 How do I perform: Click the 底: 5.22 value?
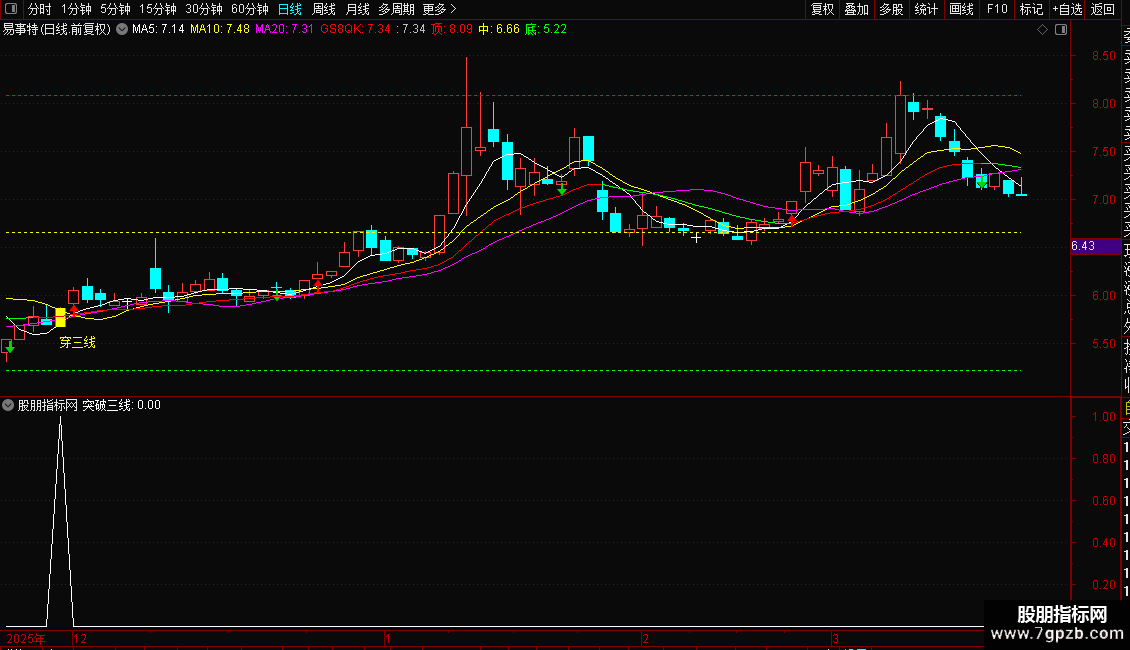tap(546, 30)
